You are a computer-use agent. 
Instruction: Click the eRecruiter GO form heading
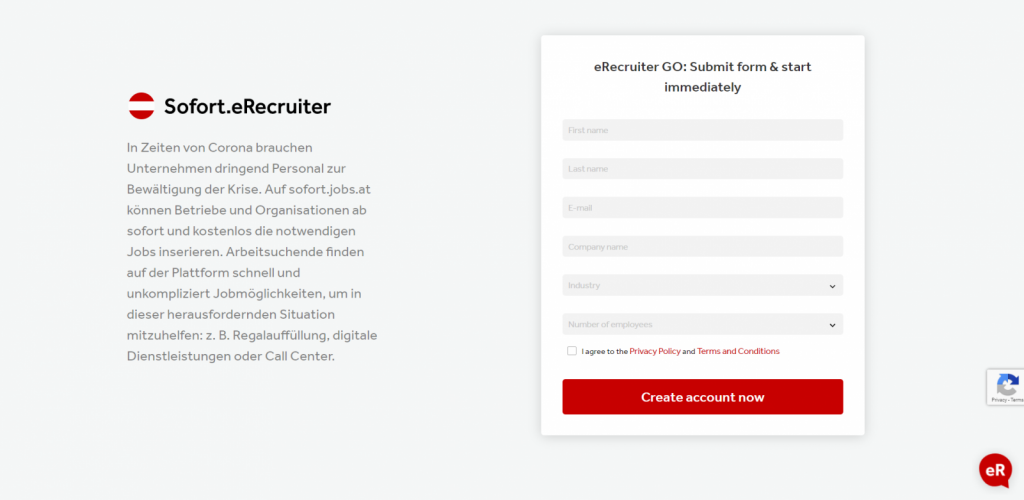pyautogui.click(x=703, y=77)
